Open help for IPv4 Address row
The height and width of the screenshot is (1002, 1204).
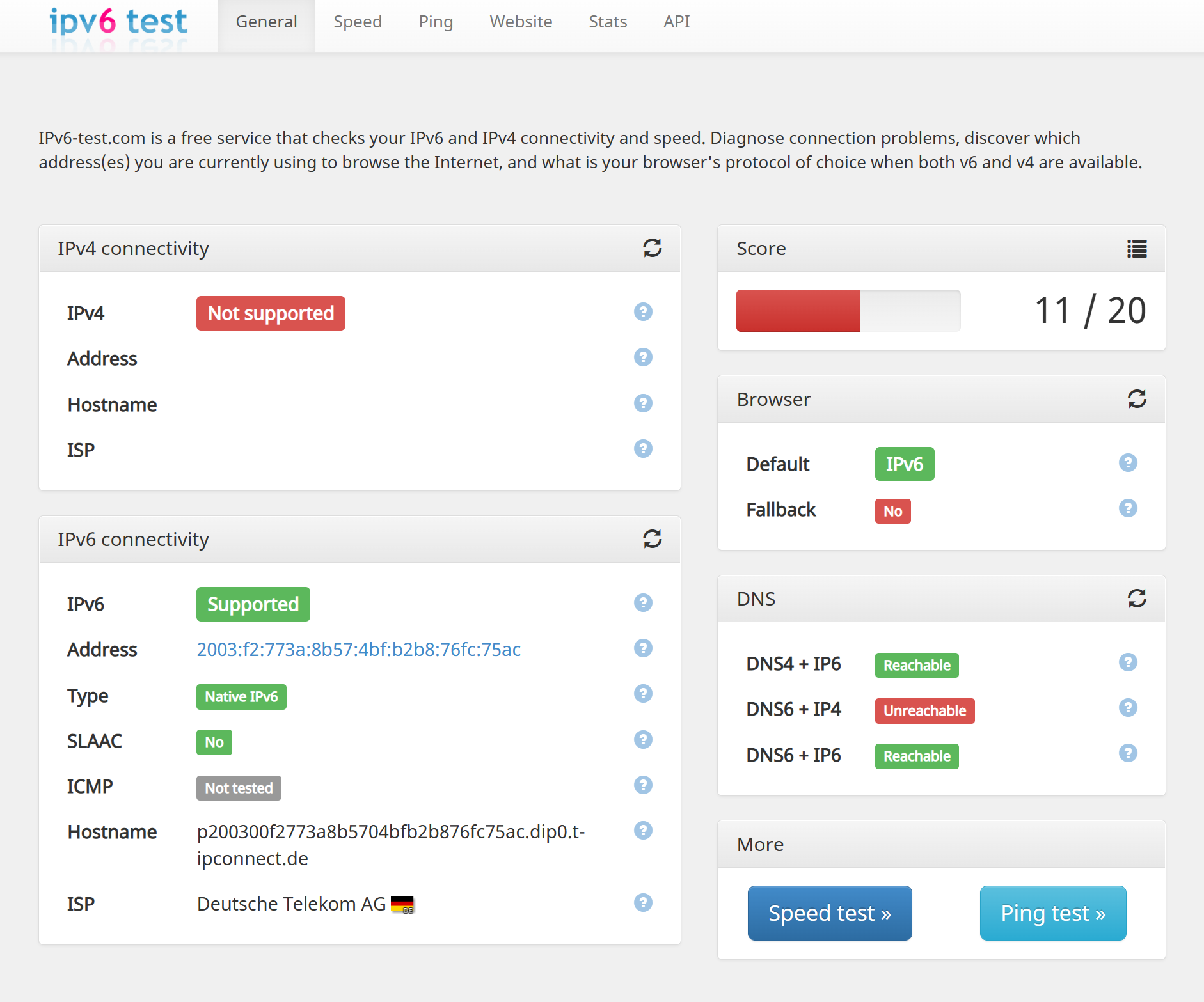coord(643,357)
